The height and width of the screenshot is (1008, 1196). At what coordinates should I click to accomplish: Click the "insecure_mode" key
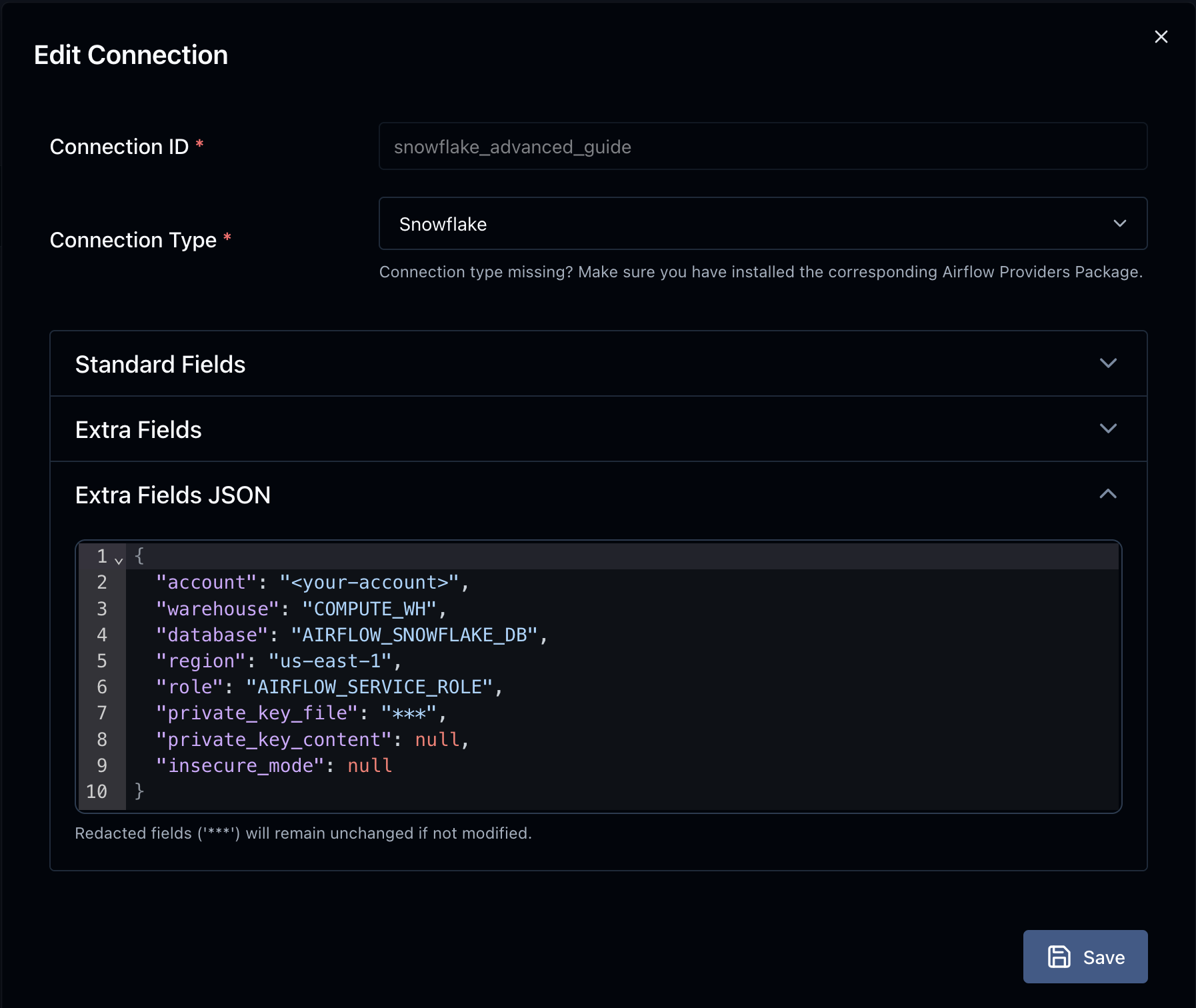pyautogui.click(x=240, y=765)
